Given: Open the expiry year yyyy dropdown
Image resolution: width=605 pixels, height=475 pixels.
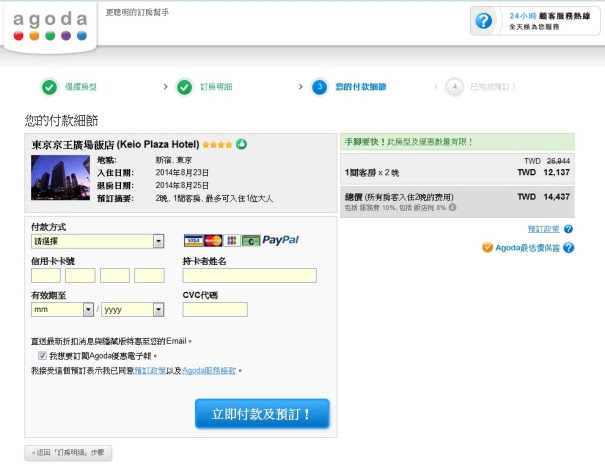Looking at the screenshot, I should (x=133, y=309).
